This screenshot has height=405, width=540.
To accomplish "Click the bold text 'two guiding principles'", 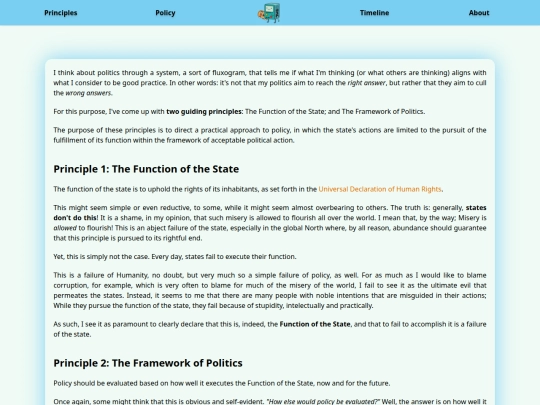I will pos(205,112).
